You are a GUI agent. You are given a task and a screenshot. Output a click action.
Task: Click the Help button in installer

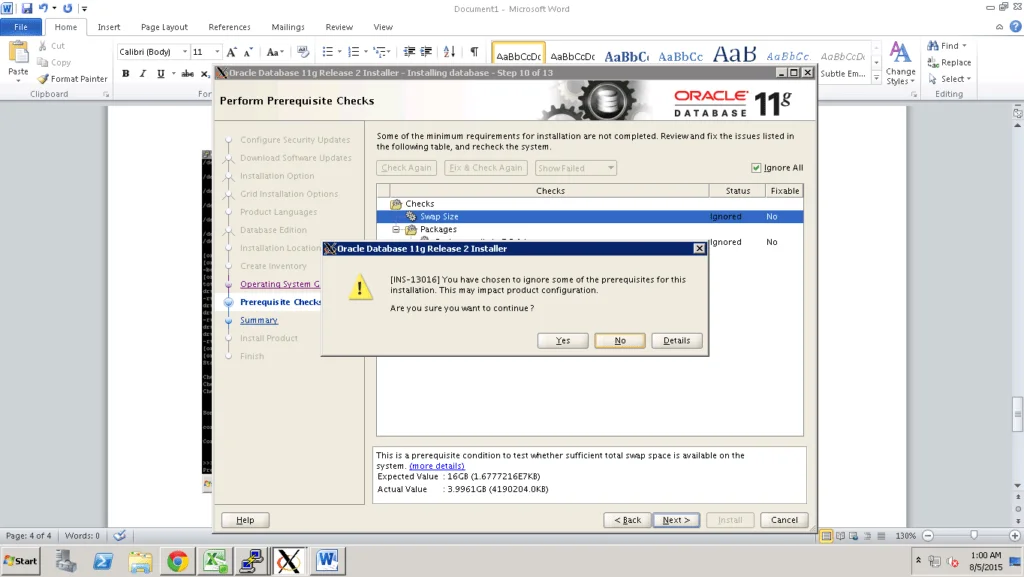[x=245, y=520]
